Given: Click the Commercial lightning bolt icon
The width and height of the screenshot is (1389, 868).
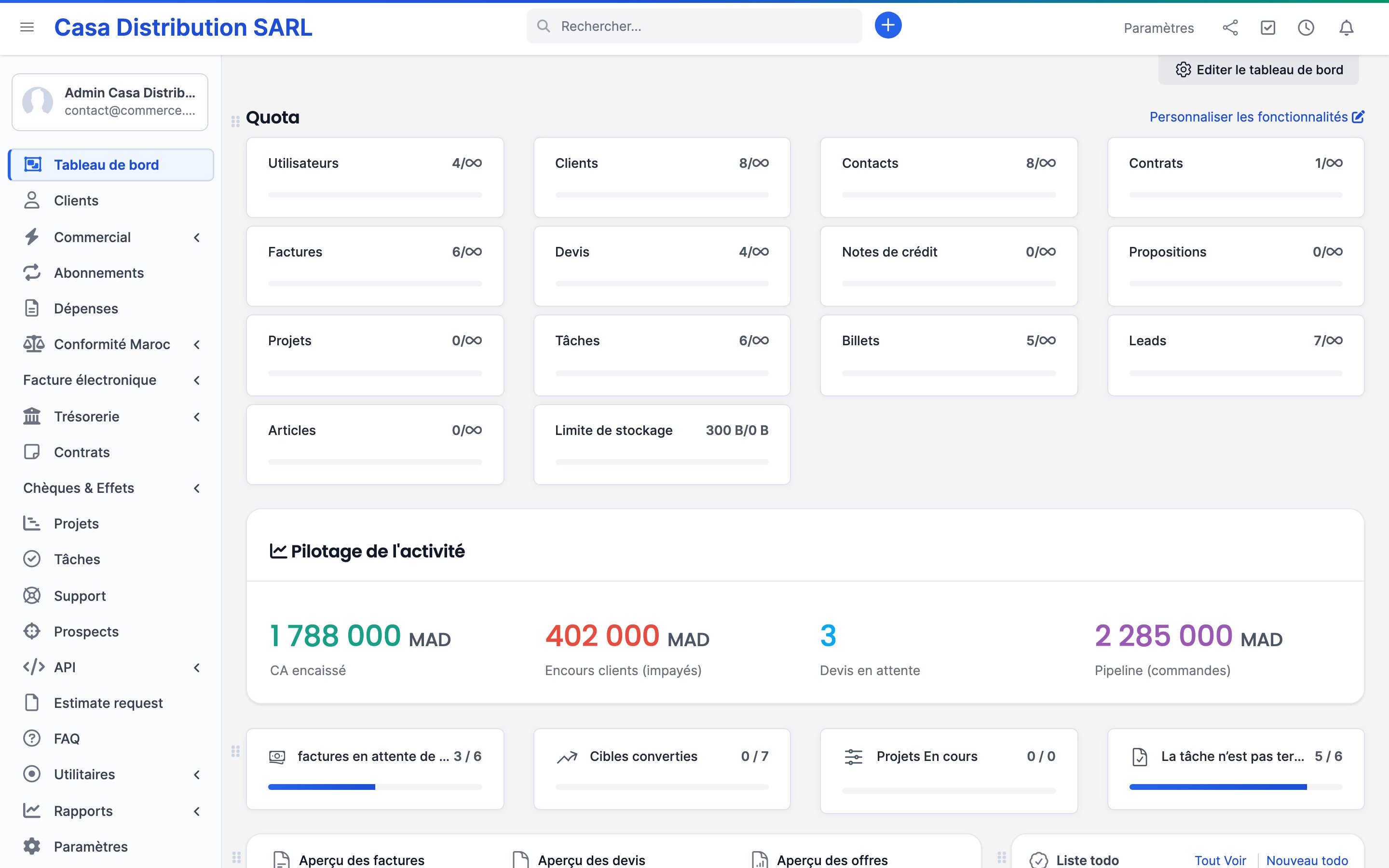Looking at the screenshot, I should pyautogui.click(x=32, y=236).
